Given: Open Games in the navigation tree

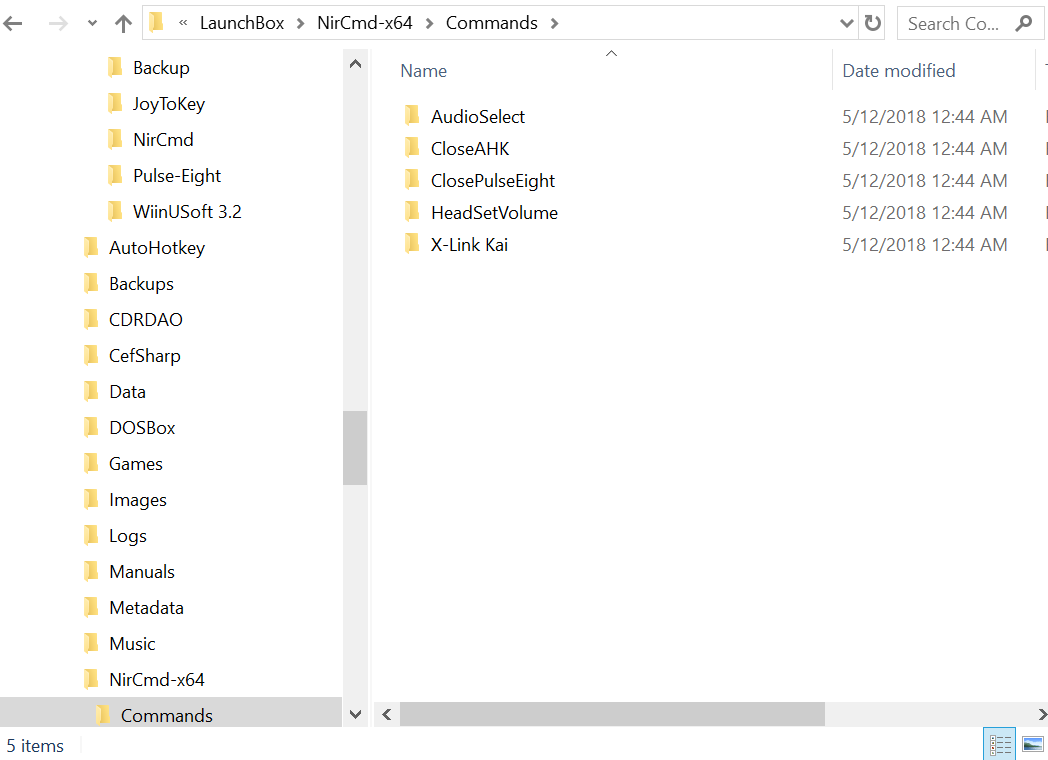Looking at the screenshot, I should pos(136,465).
